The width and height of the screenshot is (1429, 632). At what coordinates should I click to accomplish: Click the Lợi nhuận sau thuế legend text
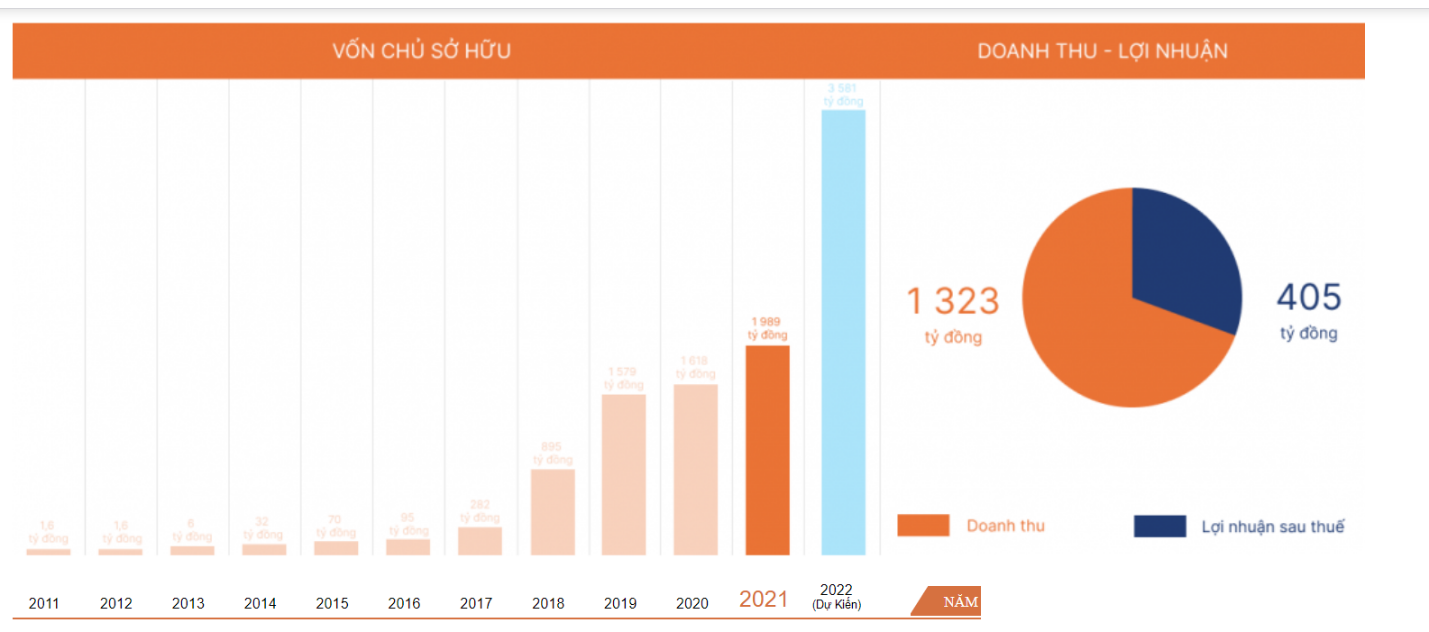click(1272, 526)
